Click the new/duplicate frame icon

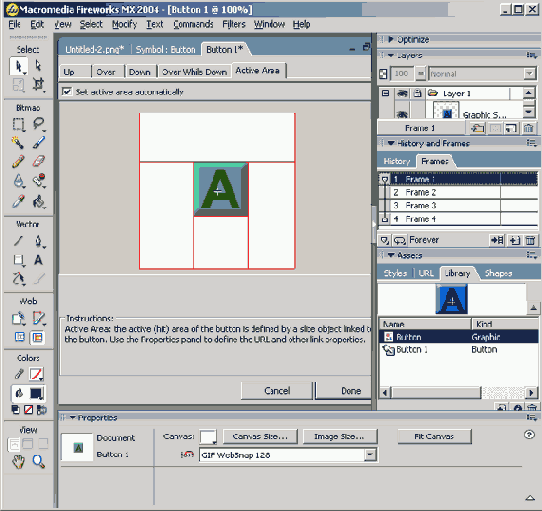pos(515,240)
